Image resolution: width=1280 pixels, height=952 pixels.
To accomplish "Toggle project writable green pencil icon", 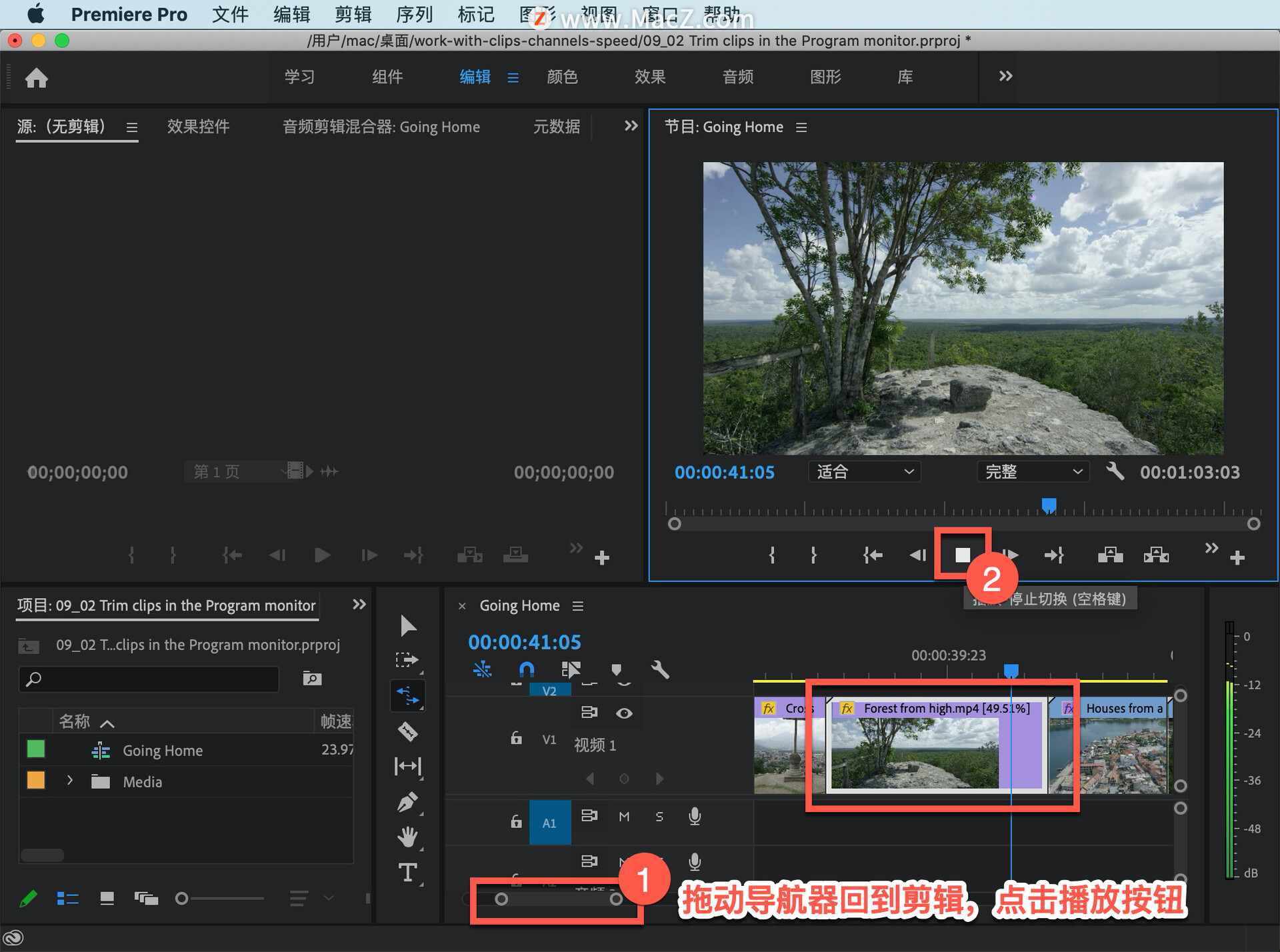I will [x=29, y=898].
